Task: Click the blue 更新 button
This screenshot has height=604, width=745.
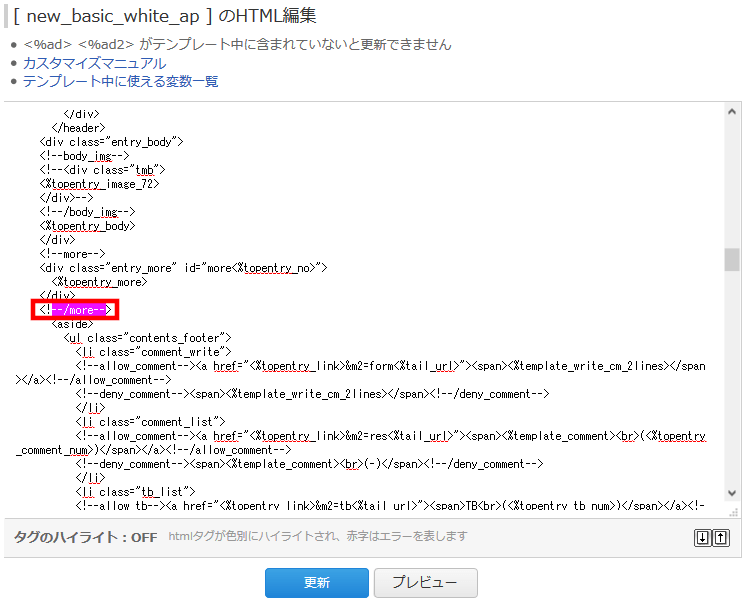Action: coord(316,583)
